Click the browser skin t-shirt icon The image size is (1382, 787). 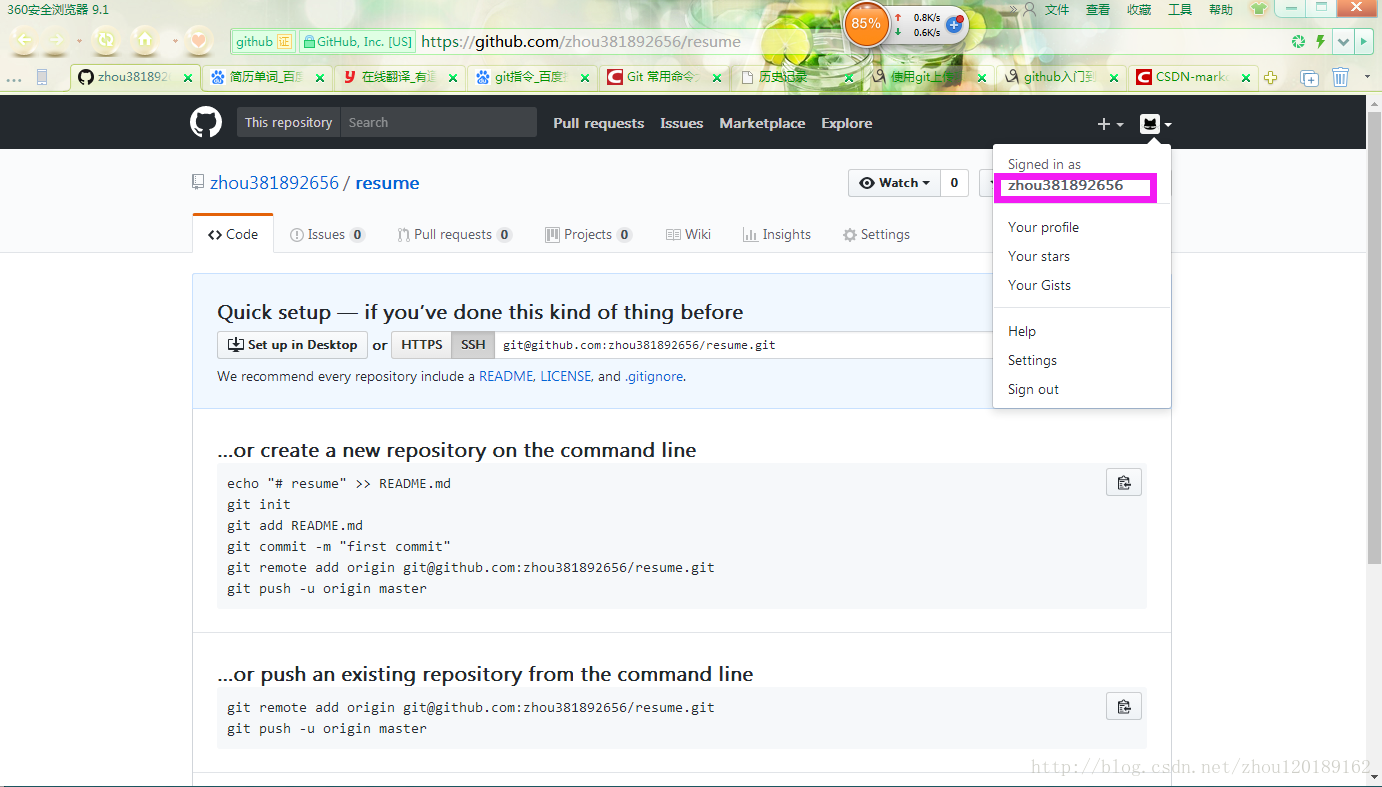pos(1258,9)
